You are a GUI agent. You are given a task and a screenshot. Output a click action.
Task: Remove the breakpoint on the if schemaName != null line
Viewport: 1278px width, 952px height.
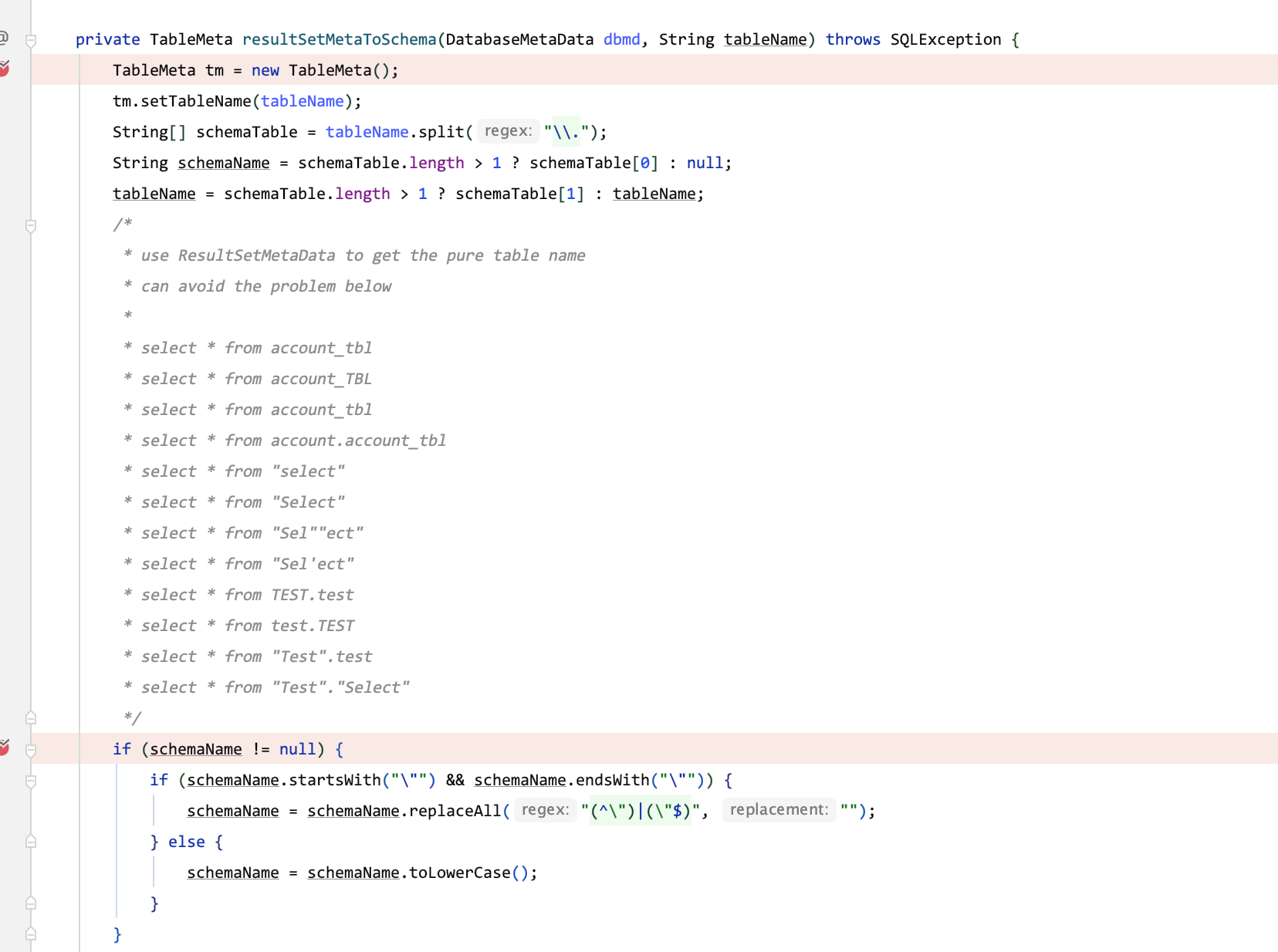4,748
